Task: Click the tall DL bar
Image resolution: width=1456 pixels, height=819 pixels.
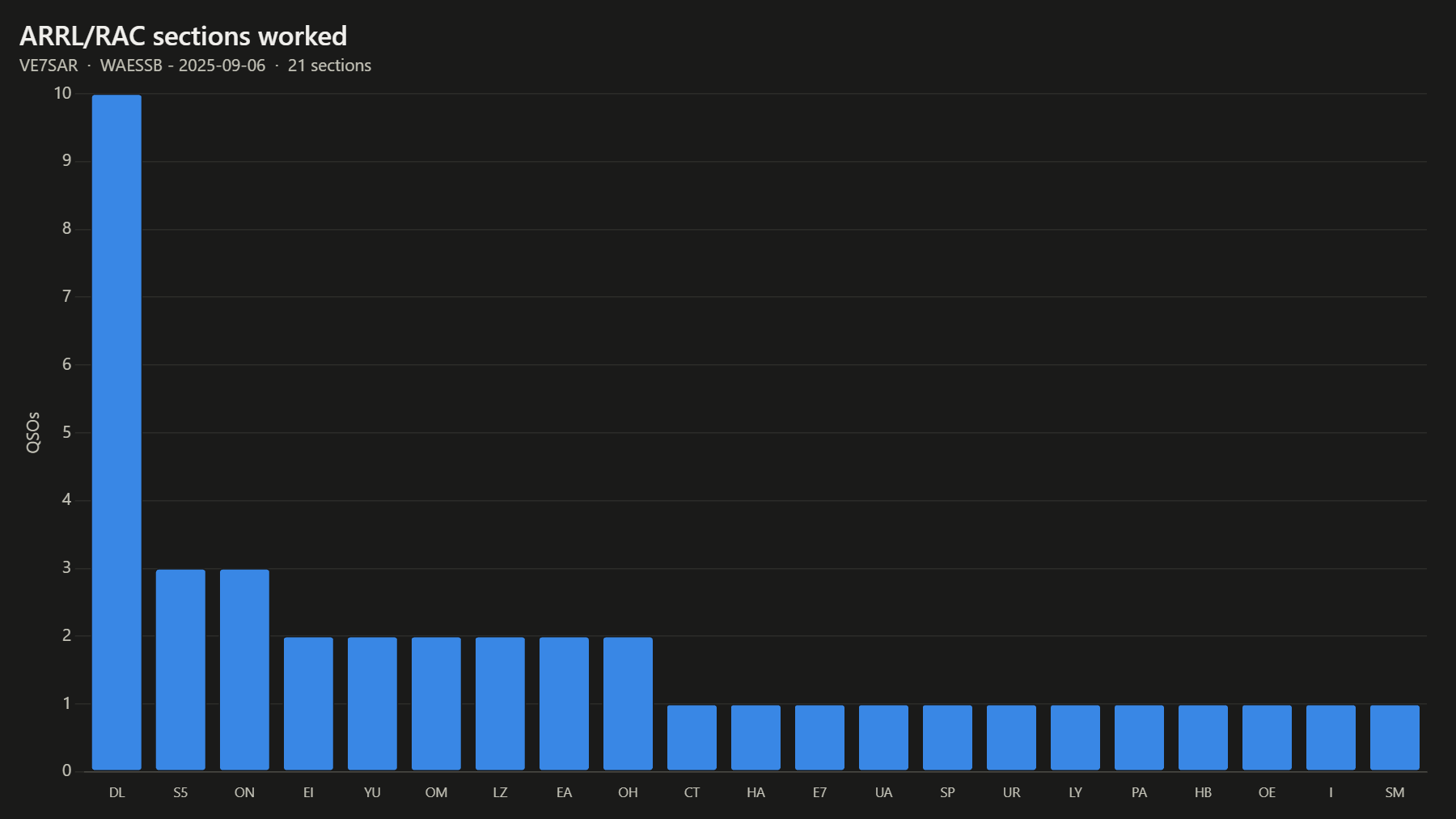Action: pos(116,432)
